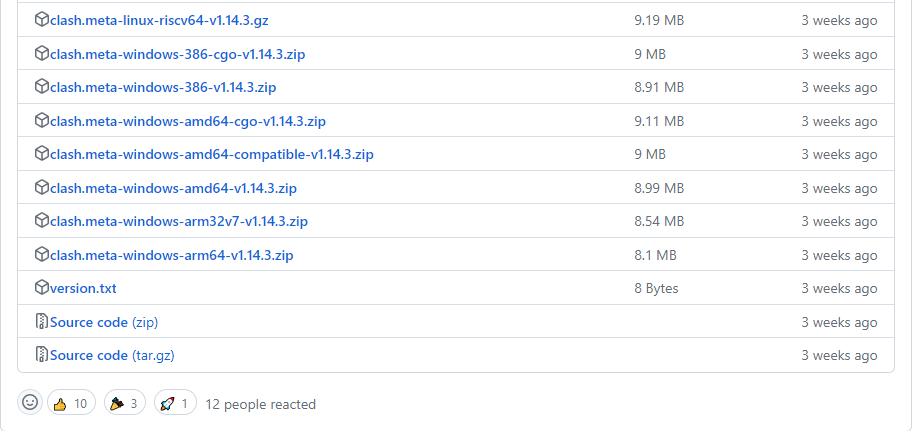Click package icon beside windows-386-cgo zip

point(42,54)
